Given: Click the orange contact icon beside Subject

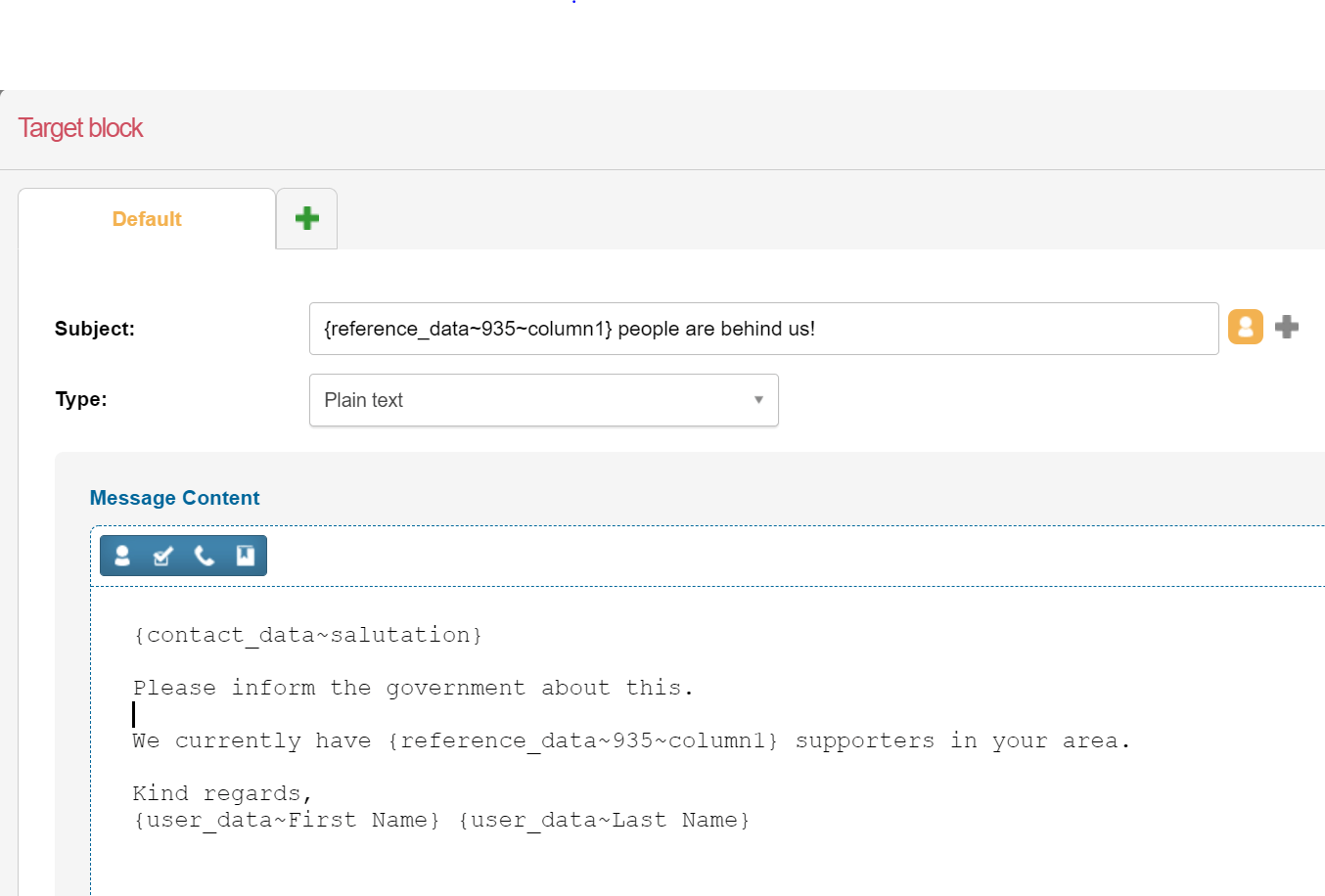Looking at the screenshot, I should [x=1245, y=327].
